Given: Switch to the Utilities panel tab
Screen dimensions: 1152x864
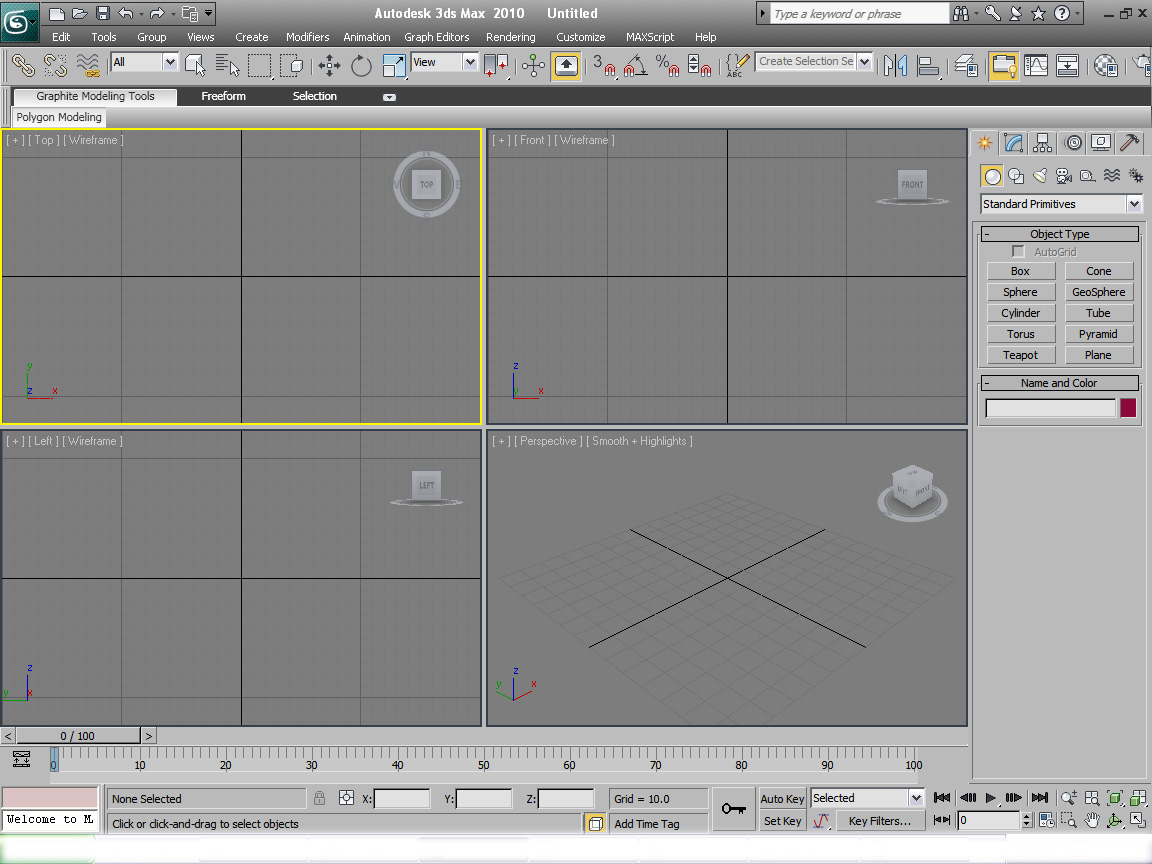Looking at the screenshot, I should tap(1129, 143).
